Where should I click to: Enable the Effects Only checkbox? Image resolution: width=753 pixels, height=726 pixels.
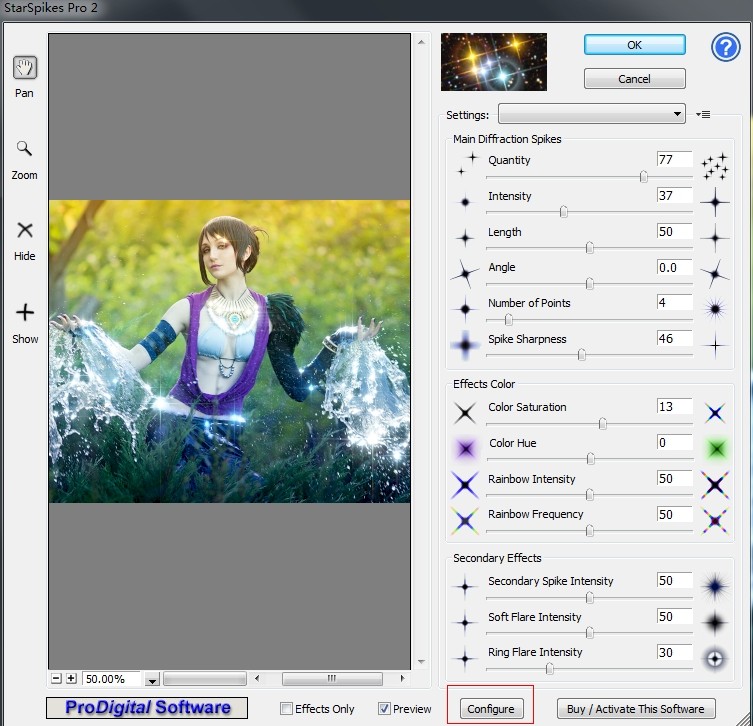tap(286, 708)
